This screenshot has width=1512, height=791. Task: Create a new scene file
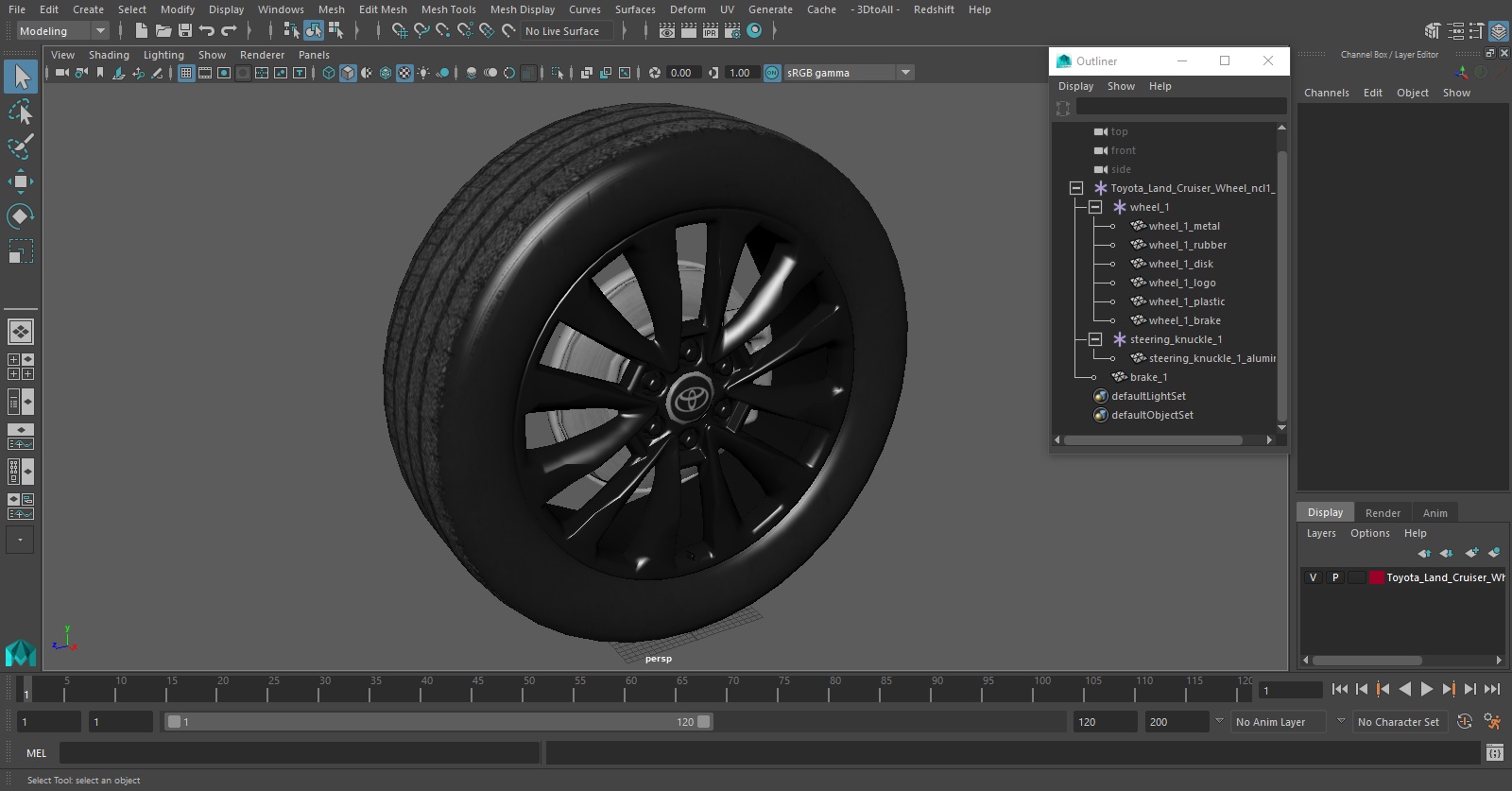142,30
